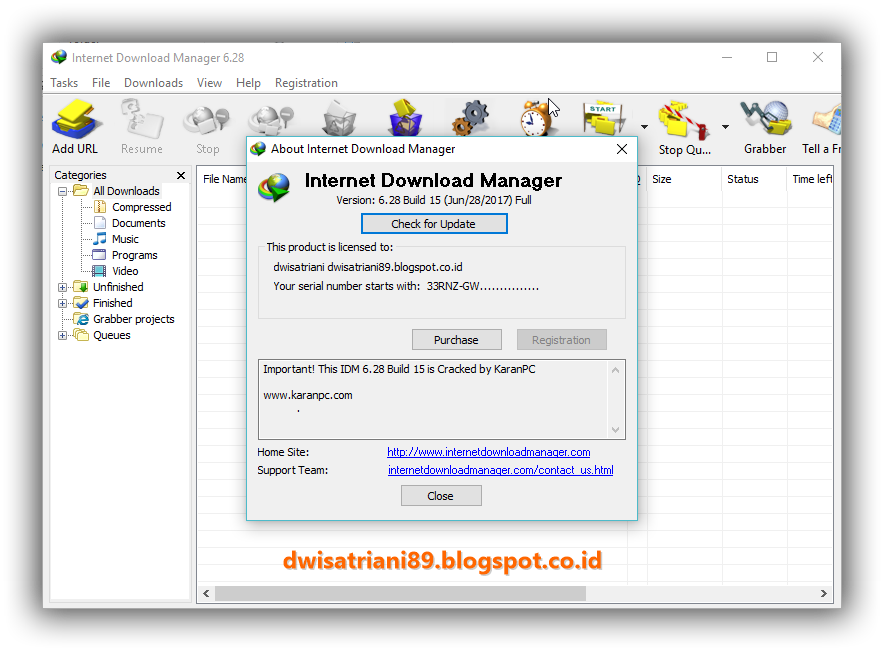Select the Finished folder label
This screenshot has width=884, height=651.
click(112, 303)
